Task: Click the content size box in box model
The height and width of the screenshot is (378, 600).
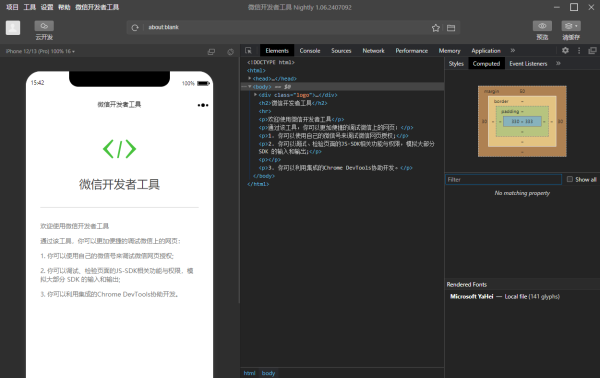Action: coord(522,122)
